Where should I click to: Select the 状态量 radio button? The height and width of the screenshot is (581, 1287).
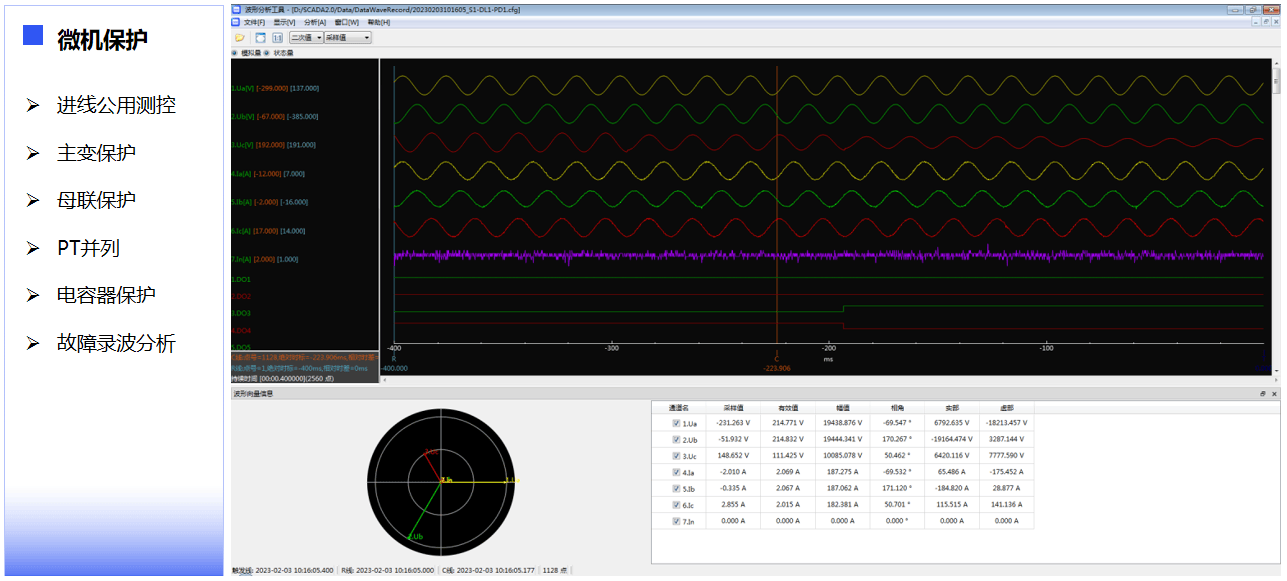coord(268,52)
